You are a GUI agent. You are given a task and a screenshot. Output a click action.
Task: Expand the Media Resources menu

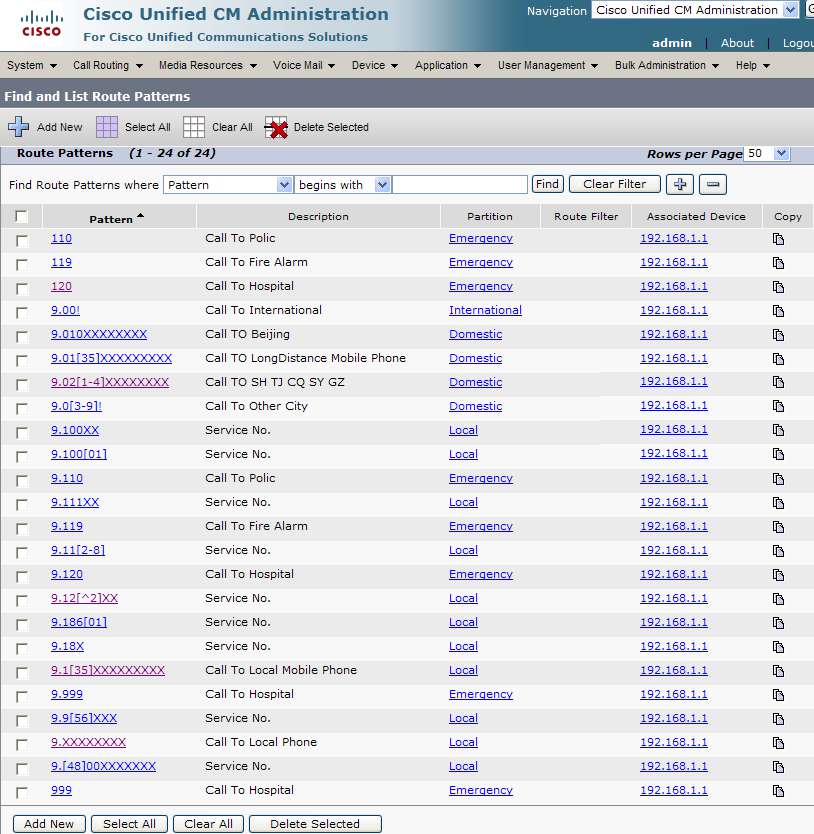tap(207, 65)
